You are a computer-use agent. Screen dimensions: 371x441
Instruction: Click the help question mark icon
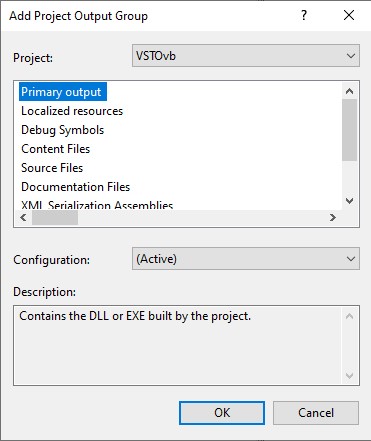click(304, 15)
